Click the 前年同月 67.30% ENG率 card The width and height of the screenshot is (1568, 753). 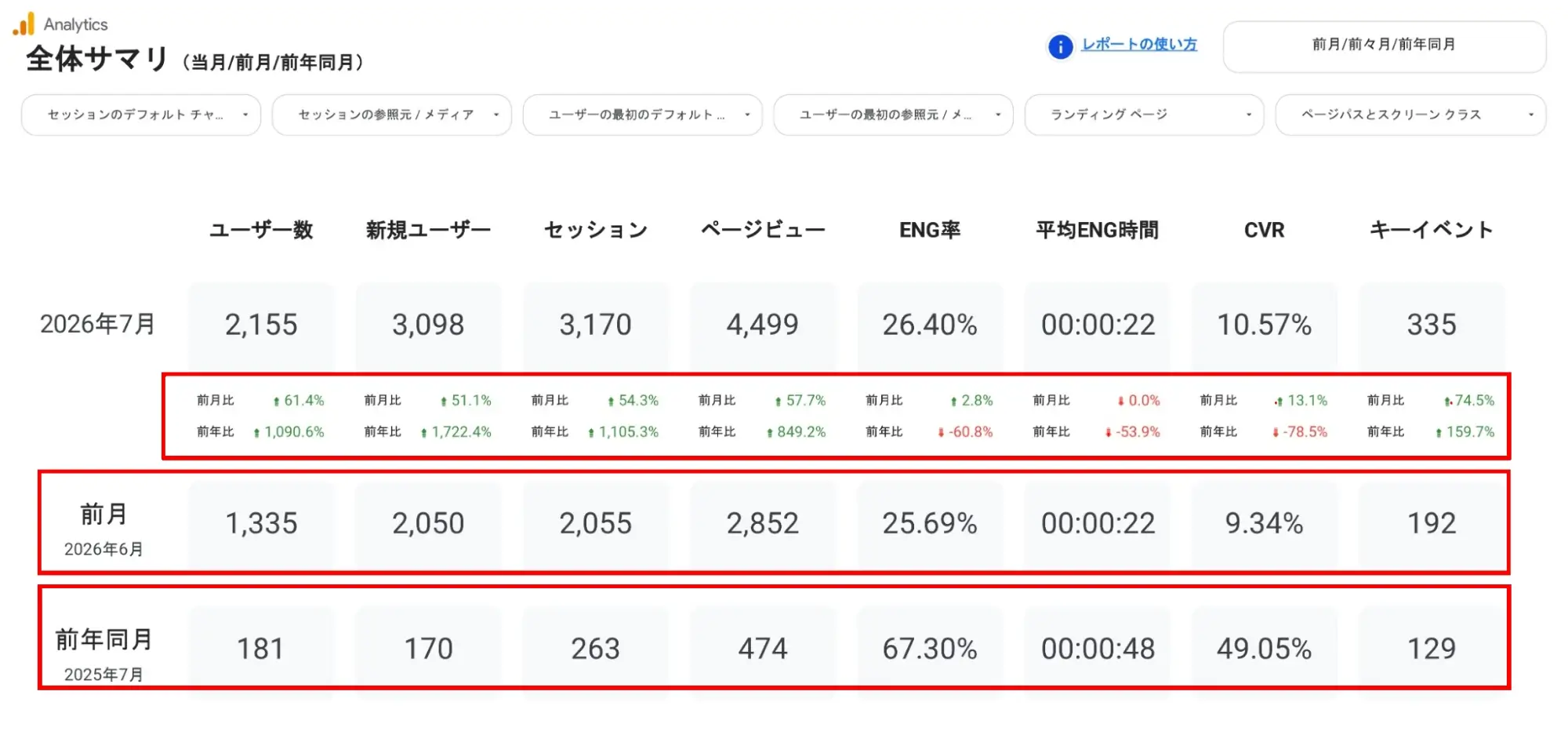(930, 649)
